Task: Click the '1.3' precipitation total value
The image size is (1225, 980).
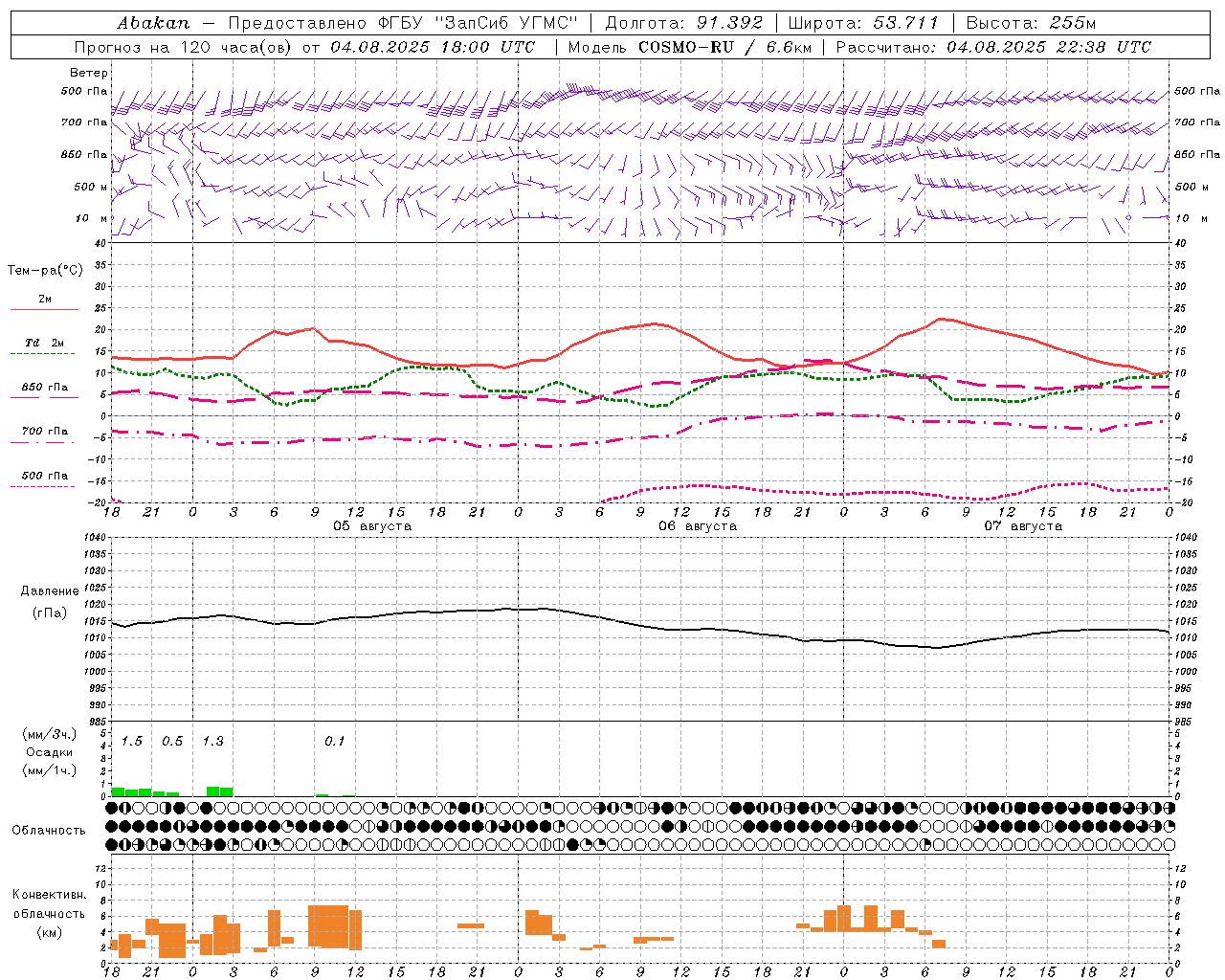Action: pos(212,741)
